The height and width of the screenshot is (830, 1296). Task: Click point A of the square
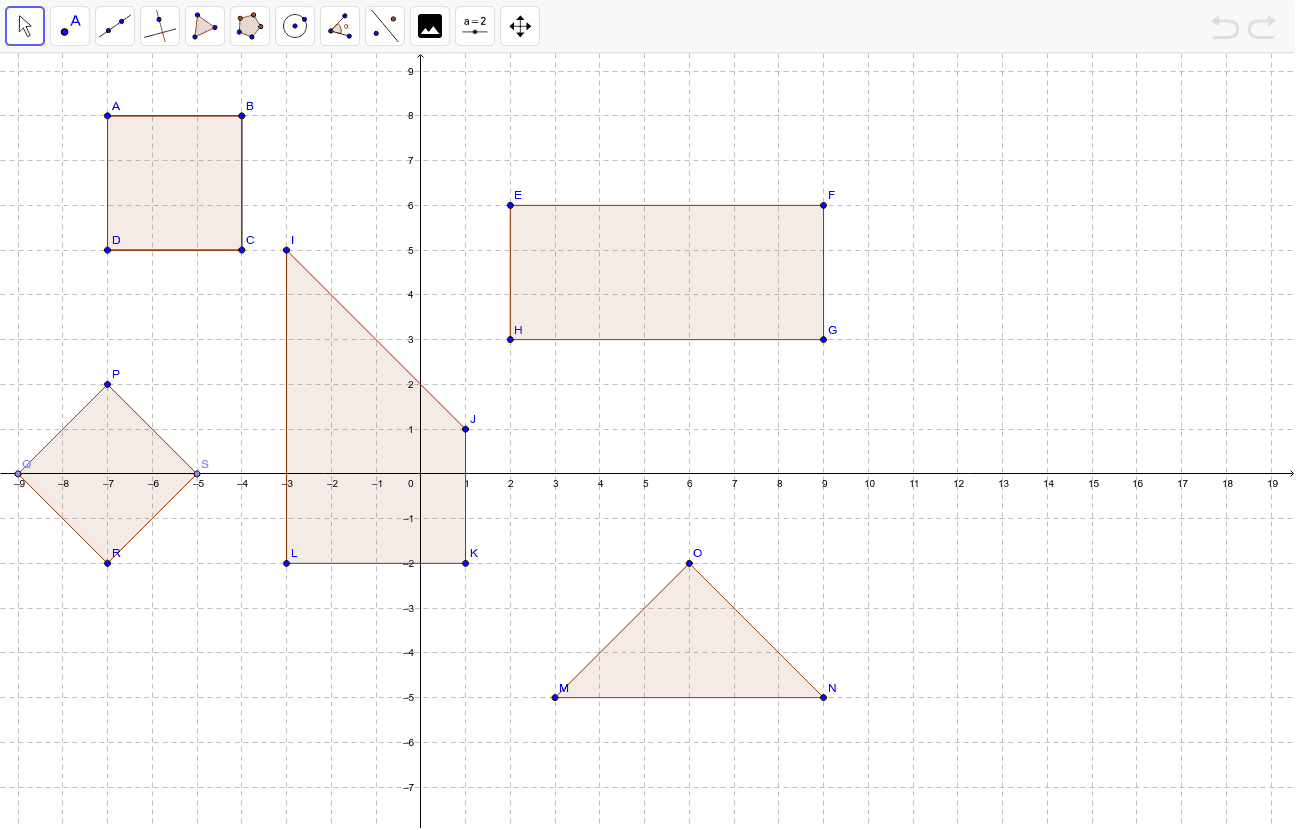[108, 116]
